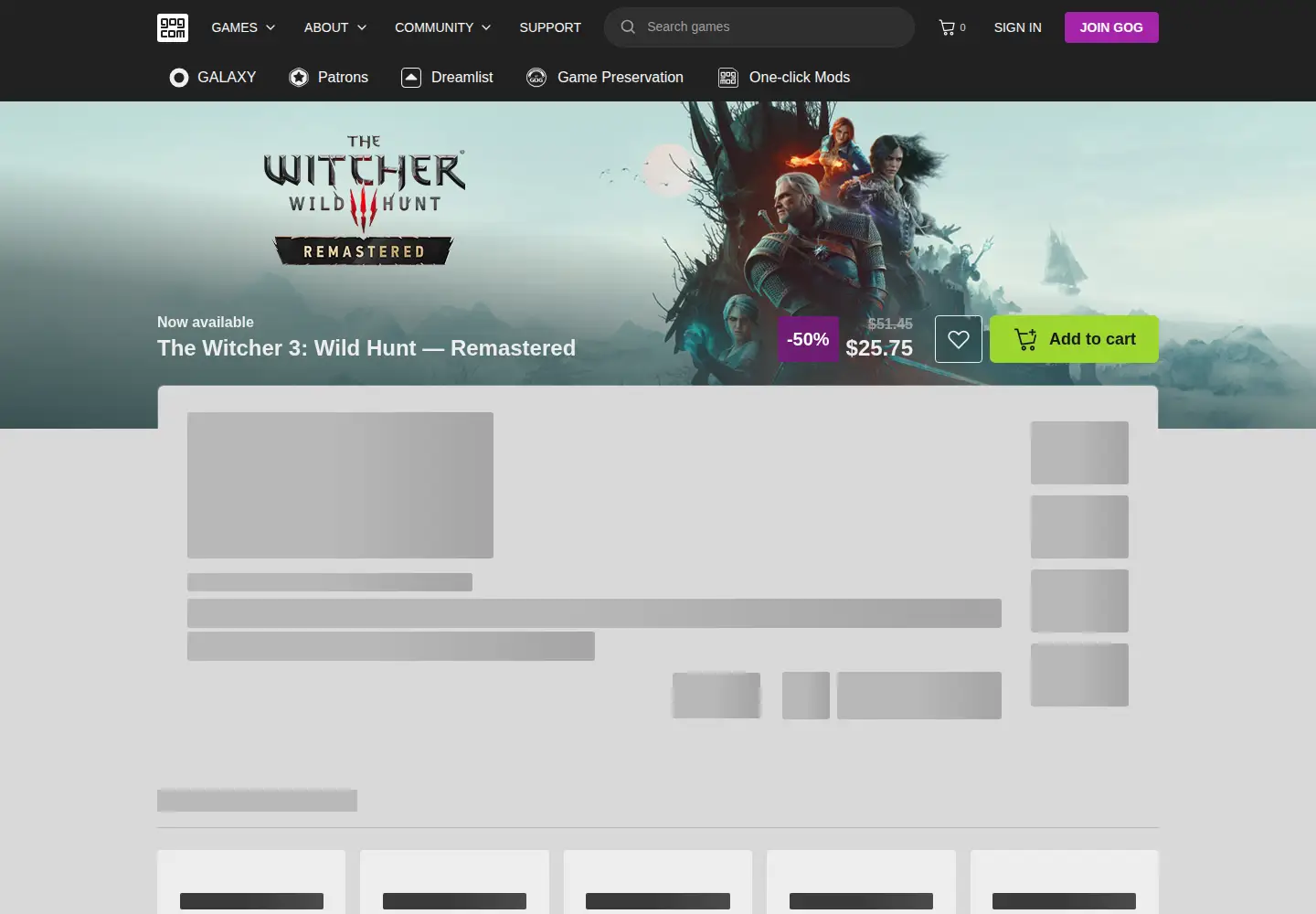This screenshot has height=914, width=1316.
Task: Expand the GAMES dropdown menu
Action: tap(243, 27)
